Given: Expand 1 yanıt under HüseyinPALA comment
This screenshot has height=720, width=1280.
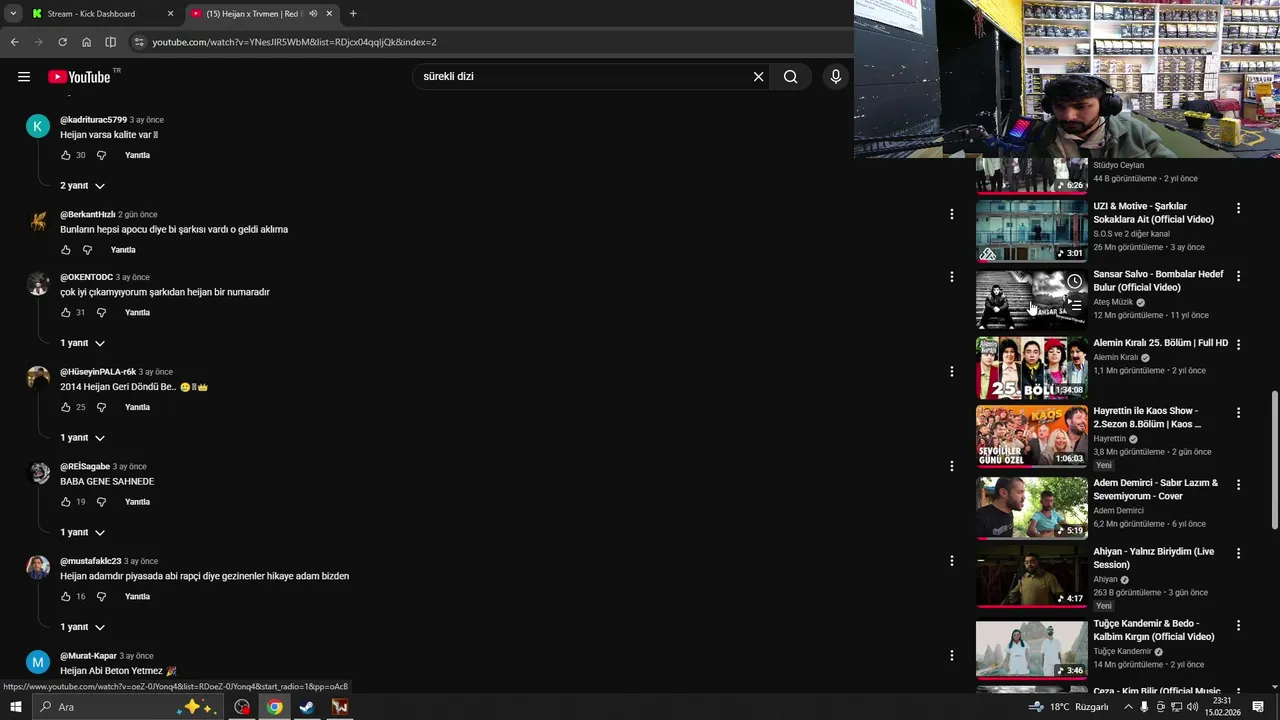Looking at the screenshot, I should pyautogui.click(x=82, y=438).
